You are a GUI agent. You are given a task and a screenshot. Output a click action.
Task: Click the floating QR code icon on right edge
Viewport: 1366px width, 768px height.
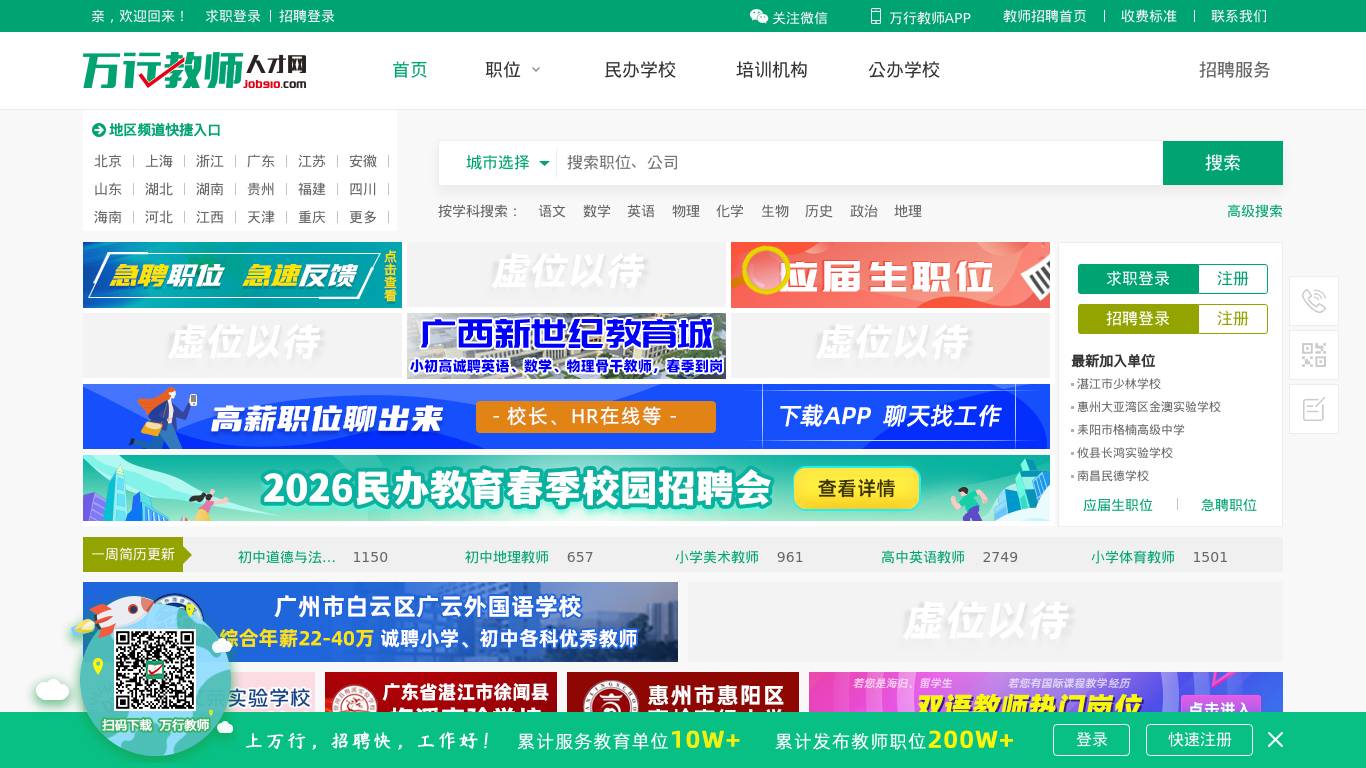(1313, 355)
